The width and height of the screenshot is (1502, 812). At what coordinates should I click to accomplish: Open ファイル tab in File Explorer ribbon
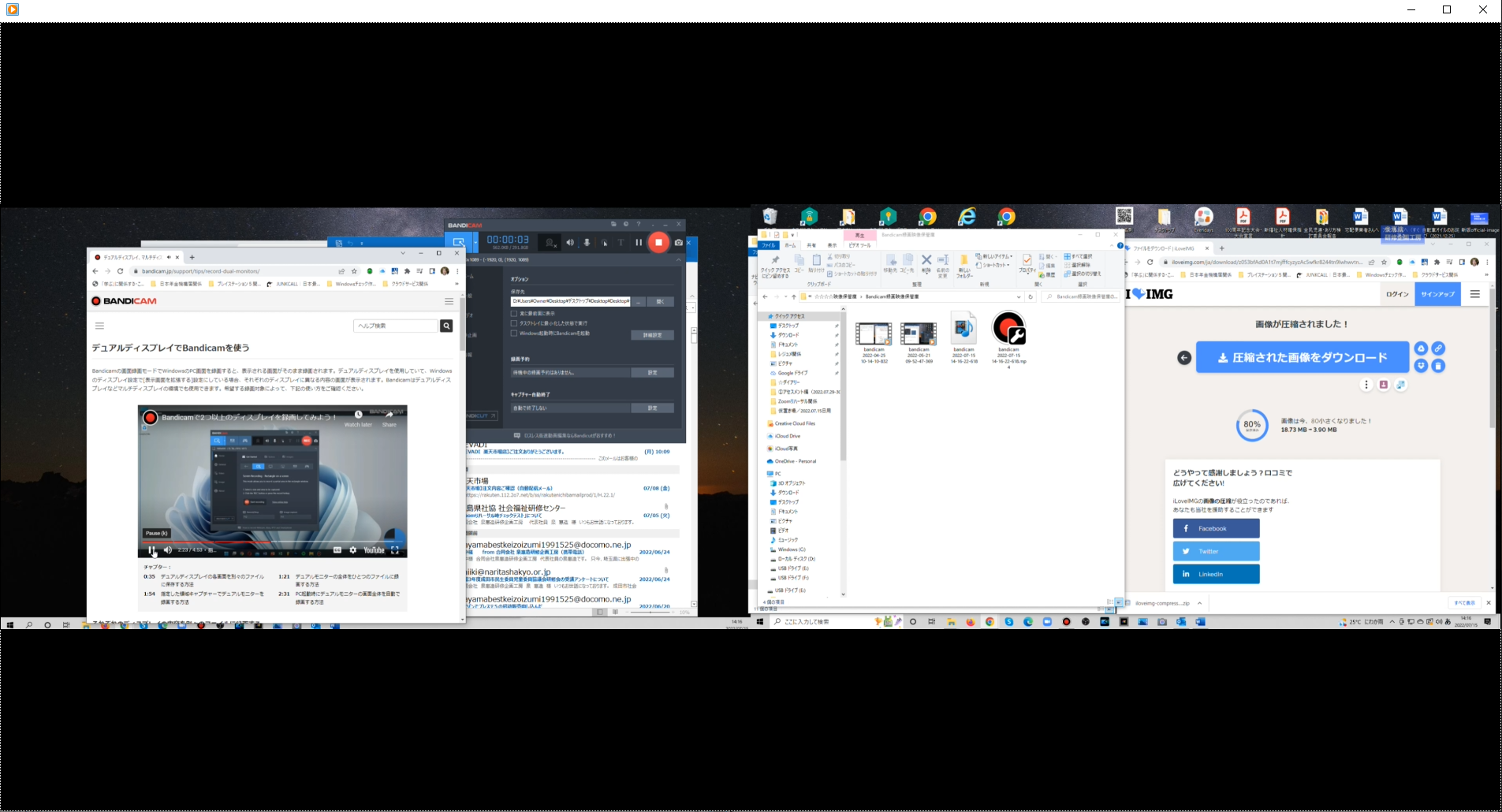768,245
